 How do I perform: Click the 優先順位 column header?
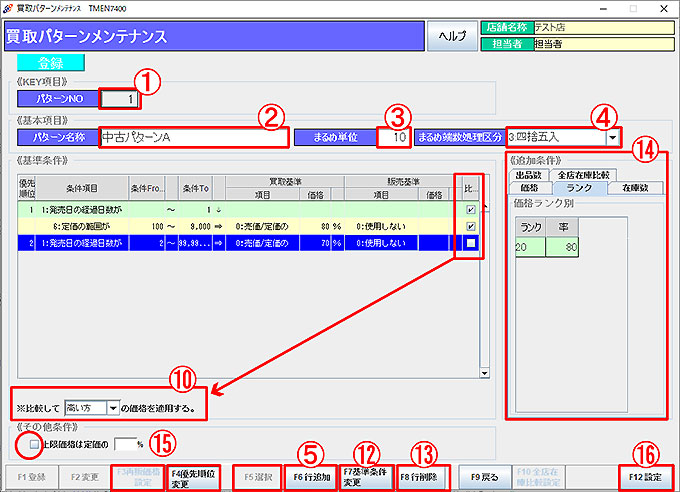[x=26, y=188]
